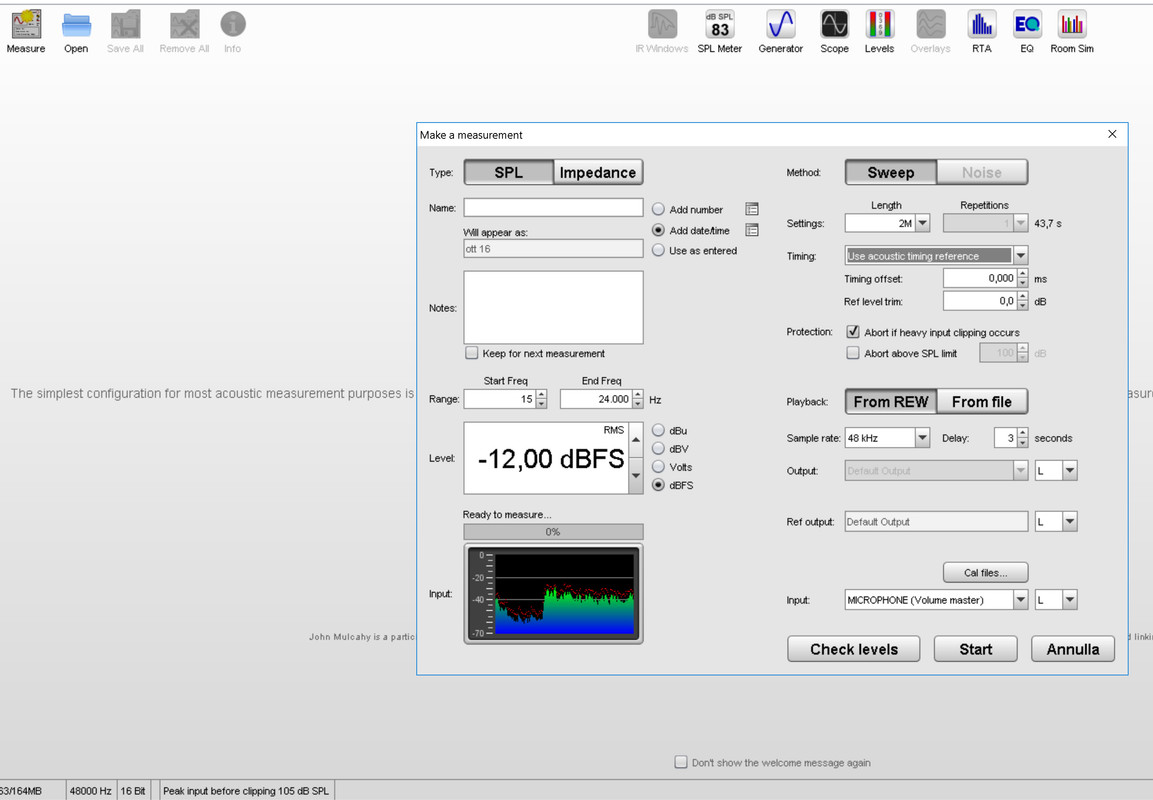The height and width of the screenshot is (800, 1153).
Task: Open the SPL Meter tool
Action: [x=720, y=32]
